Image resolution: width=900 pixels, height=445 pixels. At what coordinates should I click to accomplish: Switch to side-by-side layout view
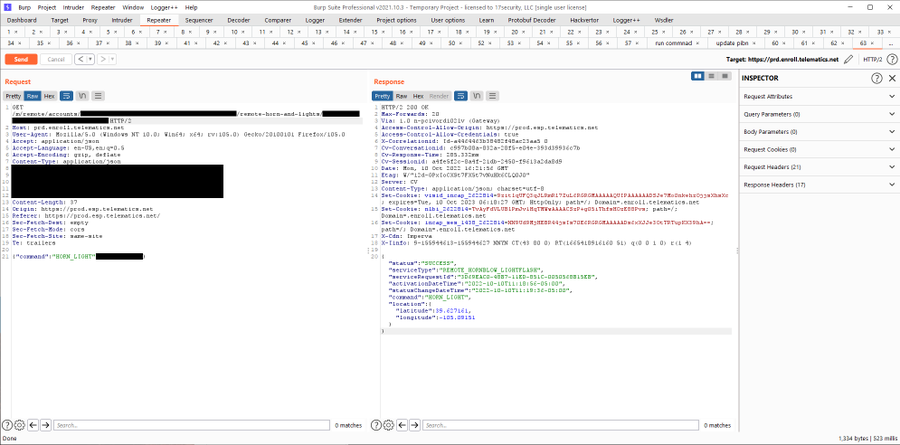point(698,77)
